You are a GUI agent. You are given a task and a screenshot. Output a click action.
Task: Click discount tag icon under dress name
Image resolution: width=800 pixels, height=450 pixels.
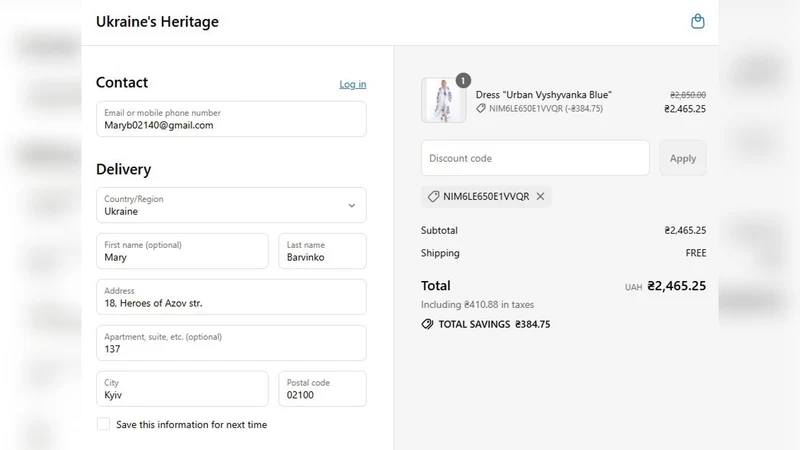coord(481,108)
